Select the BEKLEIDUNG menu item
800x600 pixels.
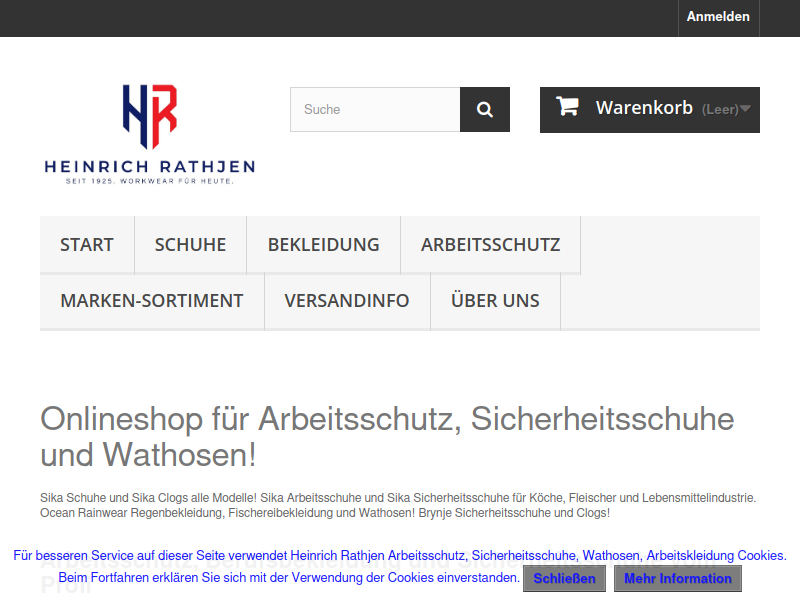[x=323, y=245]
